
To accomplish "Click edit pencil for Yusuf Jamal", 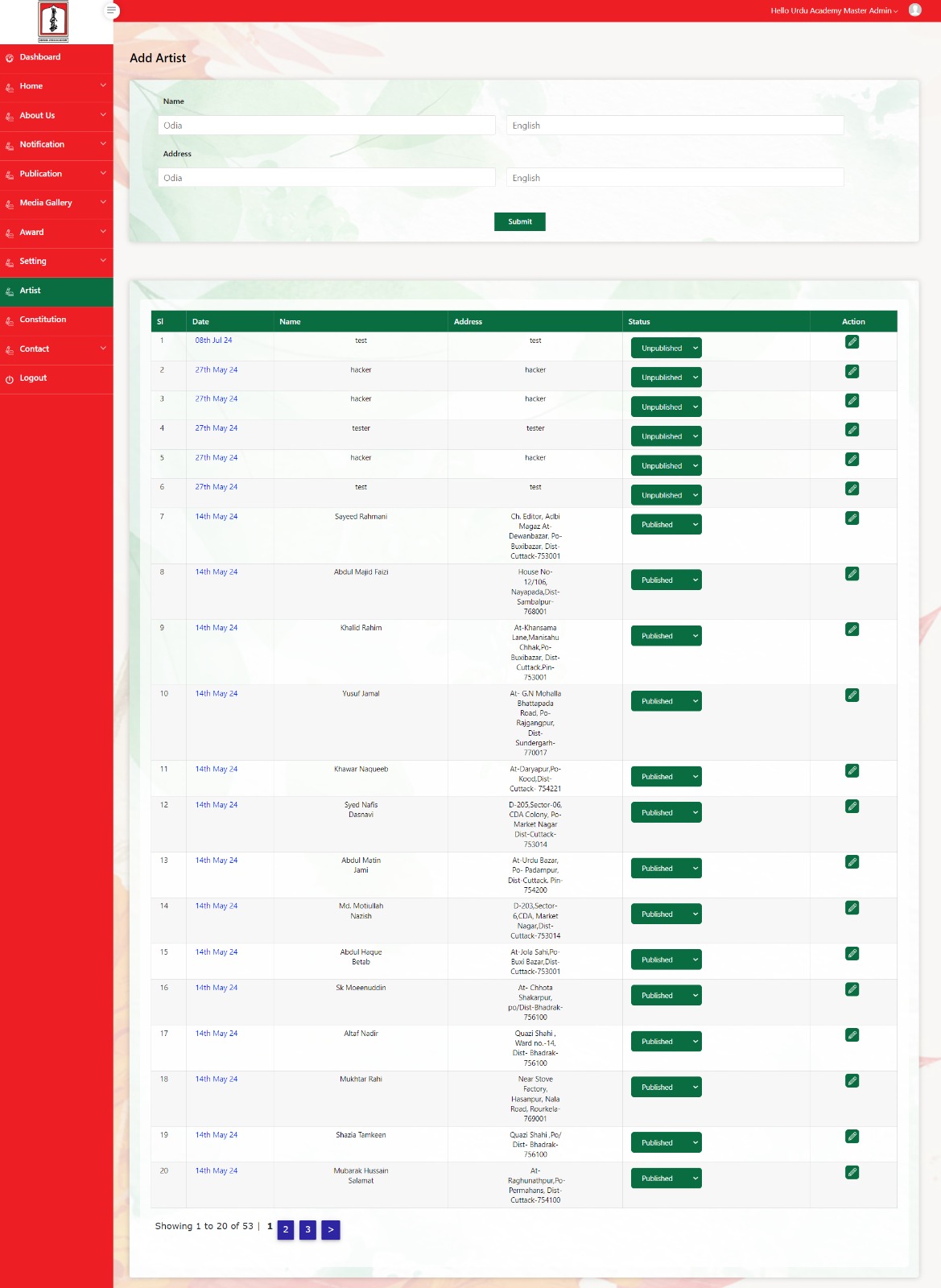I will coord(852,696).
